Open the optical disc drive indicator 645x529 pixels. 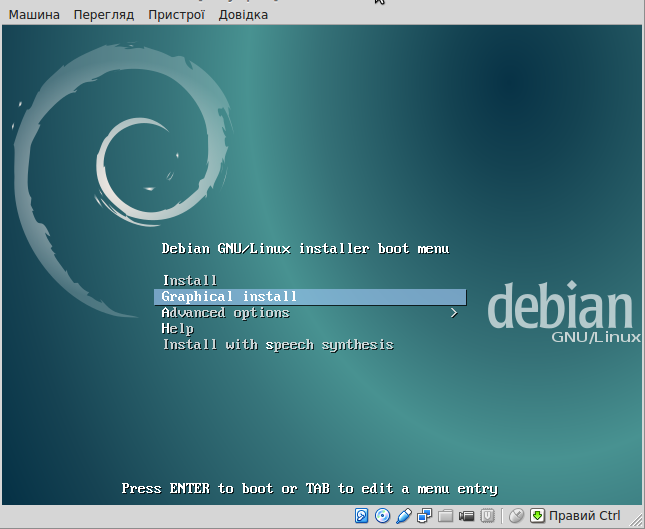(383, 516)
